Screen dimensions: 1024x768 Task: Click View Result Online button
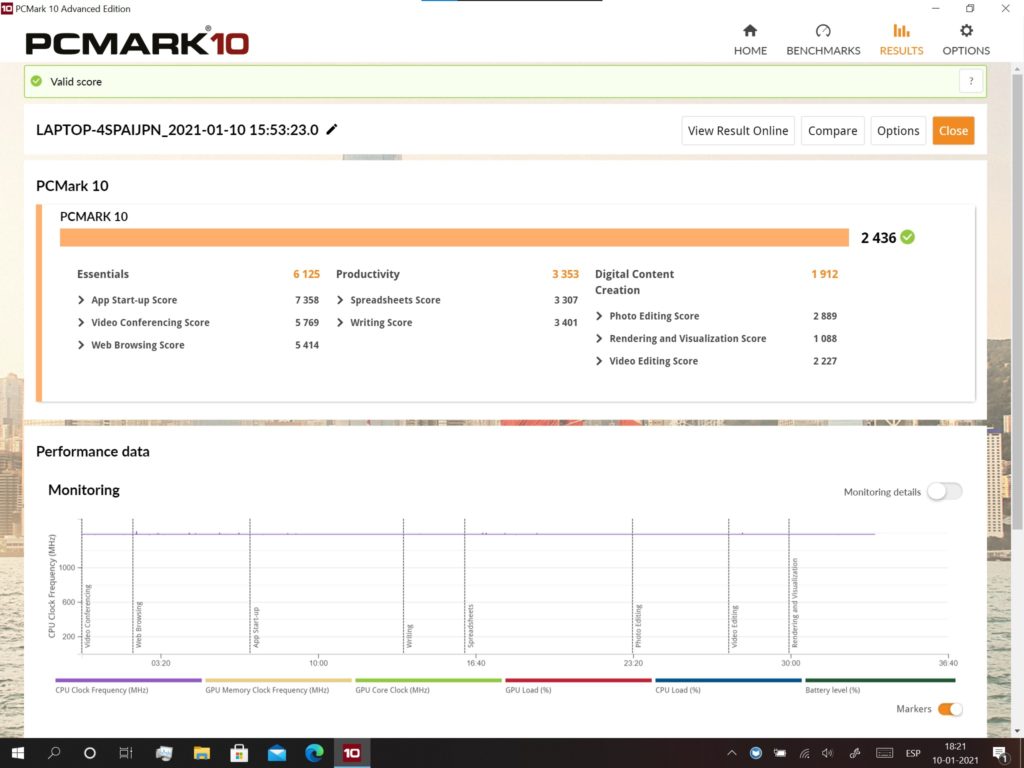point(738,131)
